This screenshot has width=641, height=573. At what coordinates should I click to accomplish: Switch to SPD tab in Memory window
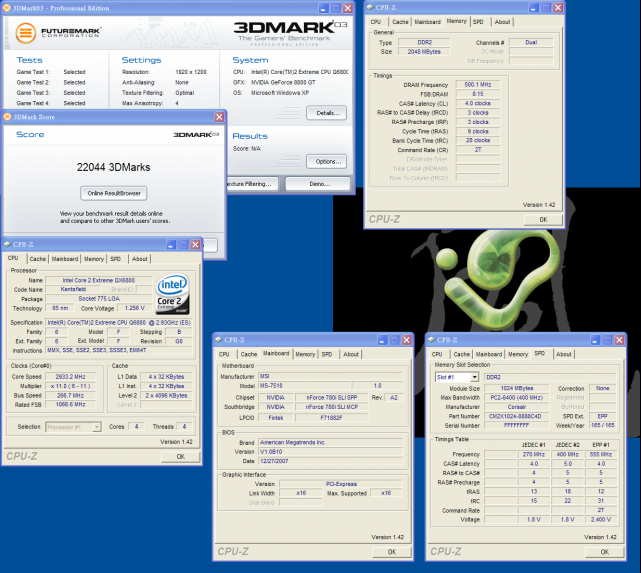(x=478, y=22)
